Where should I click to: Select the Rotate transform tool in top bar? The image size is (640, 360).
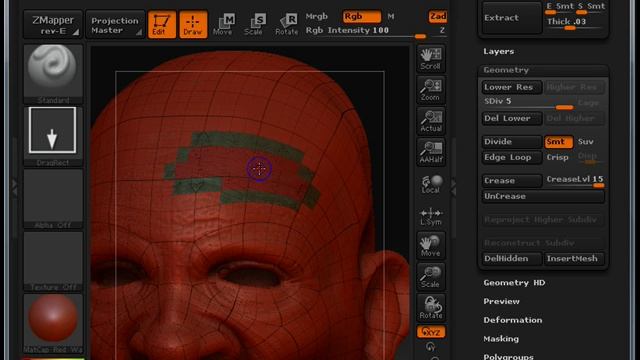coord(287,24)
